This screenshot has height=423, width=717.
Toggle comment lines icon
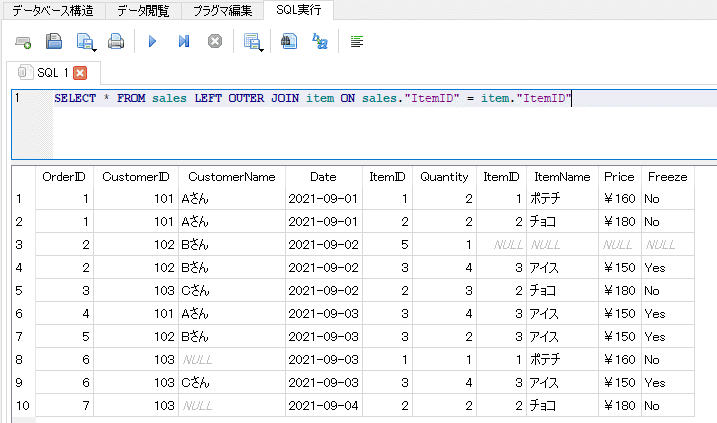coord(357,42)
